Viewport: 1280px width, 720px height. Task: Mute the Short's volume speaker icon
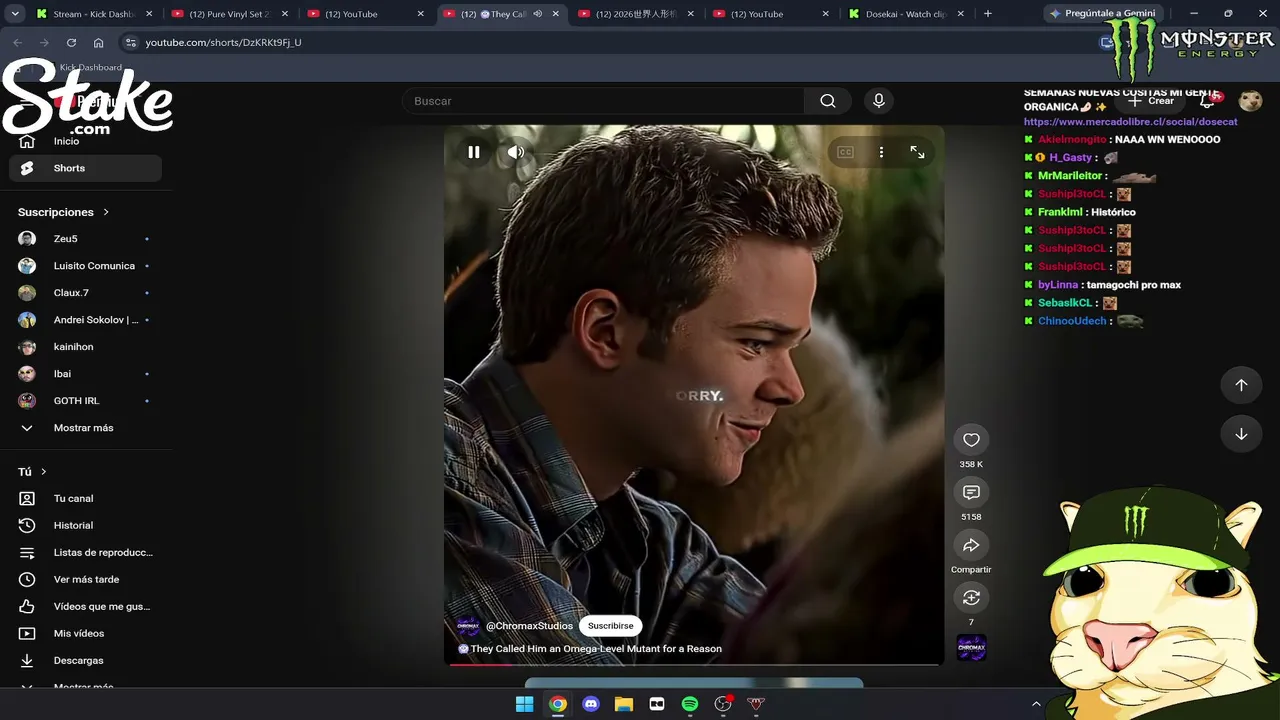pos(516,152)
